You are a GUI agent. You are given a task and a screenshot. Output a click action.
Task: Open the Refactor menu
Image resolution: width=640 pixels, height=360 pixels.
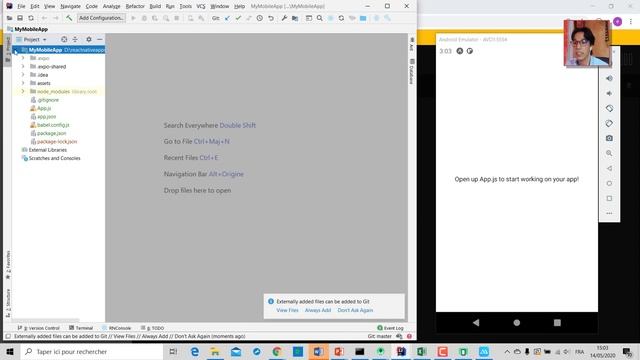coord(135,7)
